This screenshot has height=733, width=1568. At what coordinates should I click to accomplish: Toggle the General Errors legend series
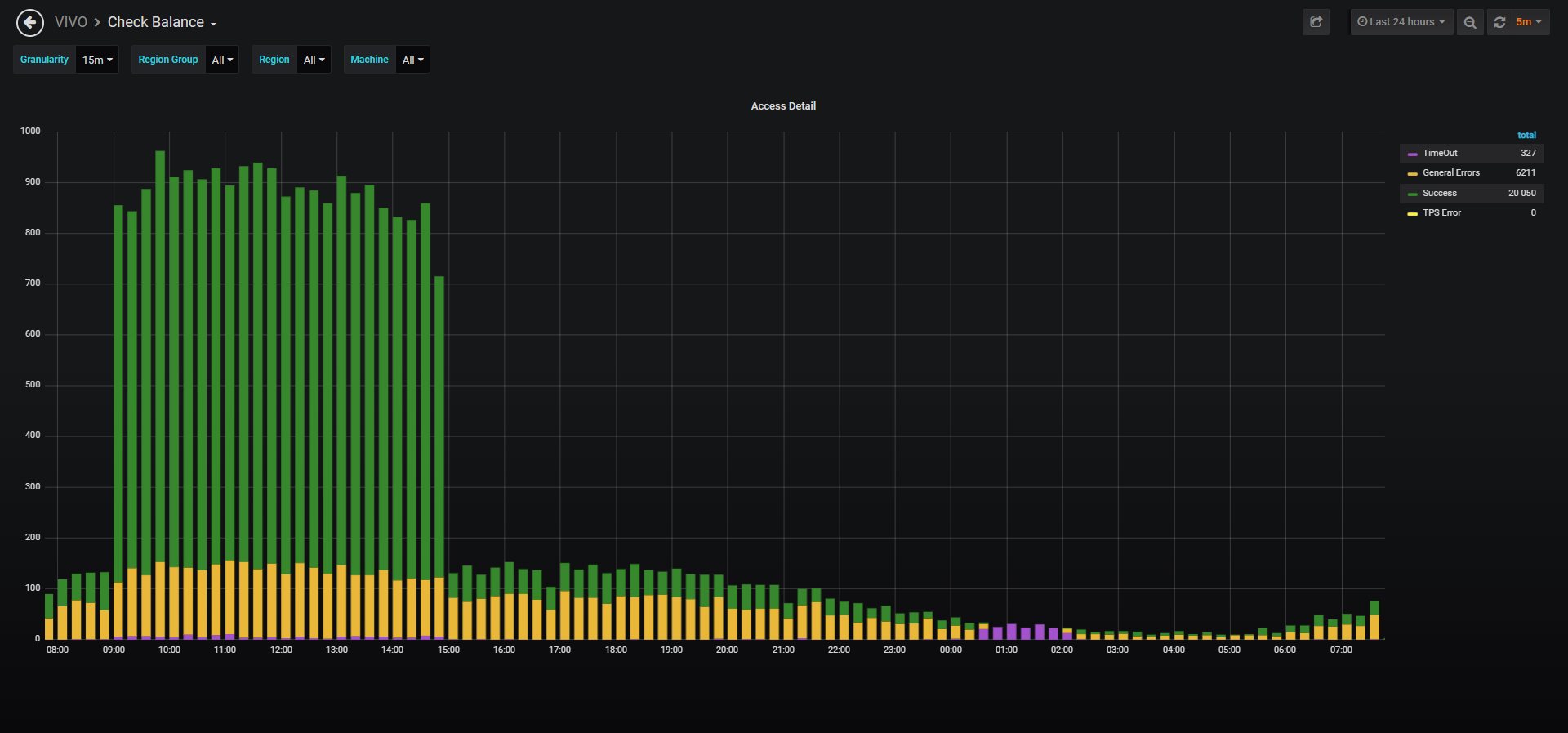1451,172
